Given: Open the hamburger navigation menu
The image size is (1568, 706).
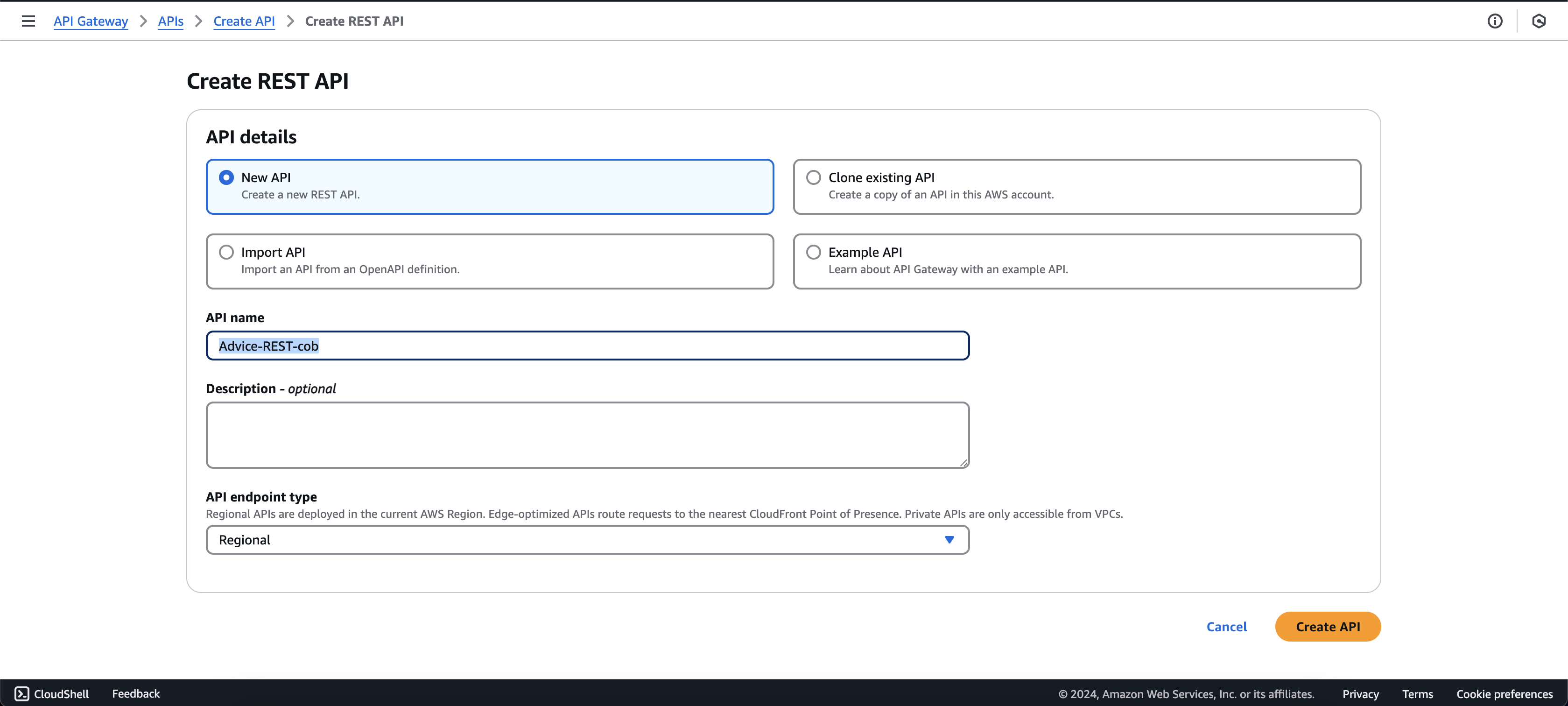Looking at the screenshot, I should (x=28, y=21).
